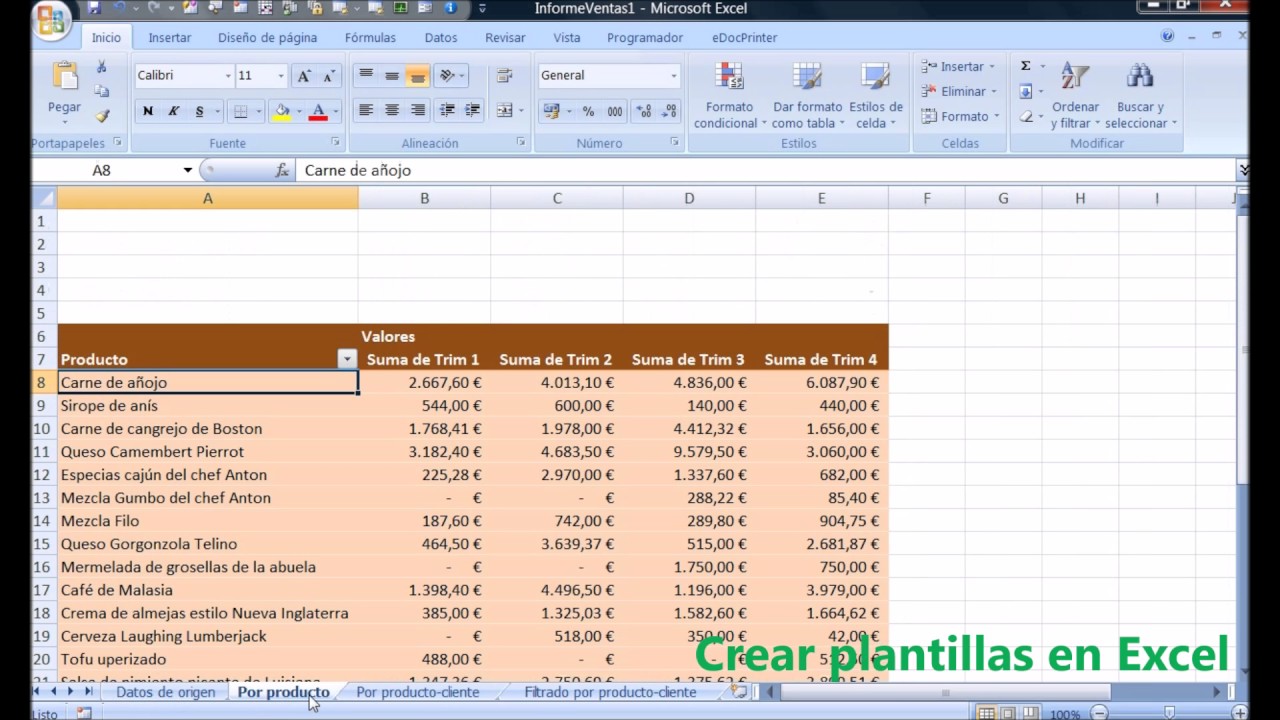The image size is (1280, 720).
Task: Open Dar formato como tabla dropdown
Action: [x=807, y=97]
